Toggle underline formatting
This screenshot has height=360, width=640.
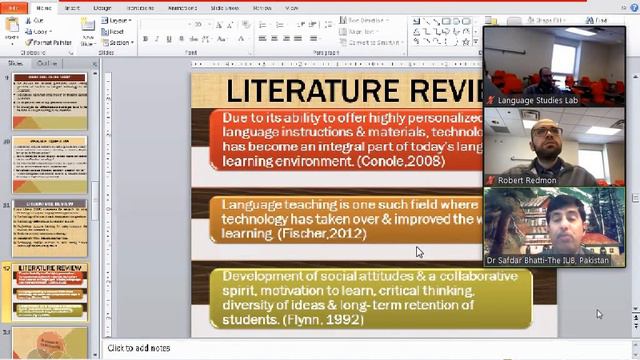[x=169, y=39]
